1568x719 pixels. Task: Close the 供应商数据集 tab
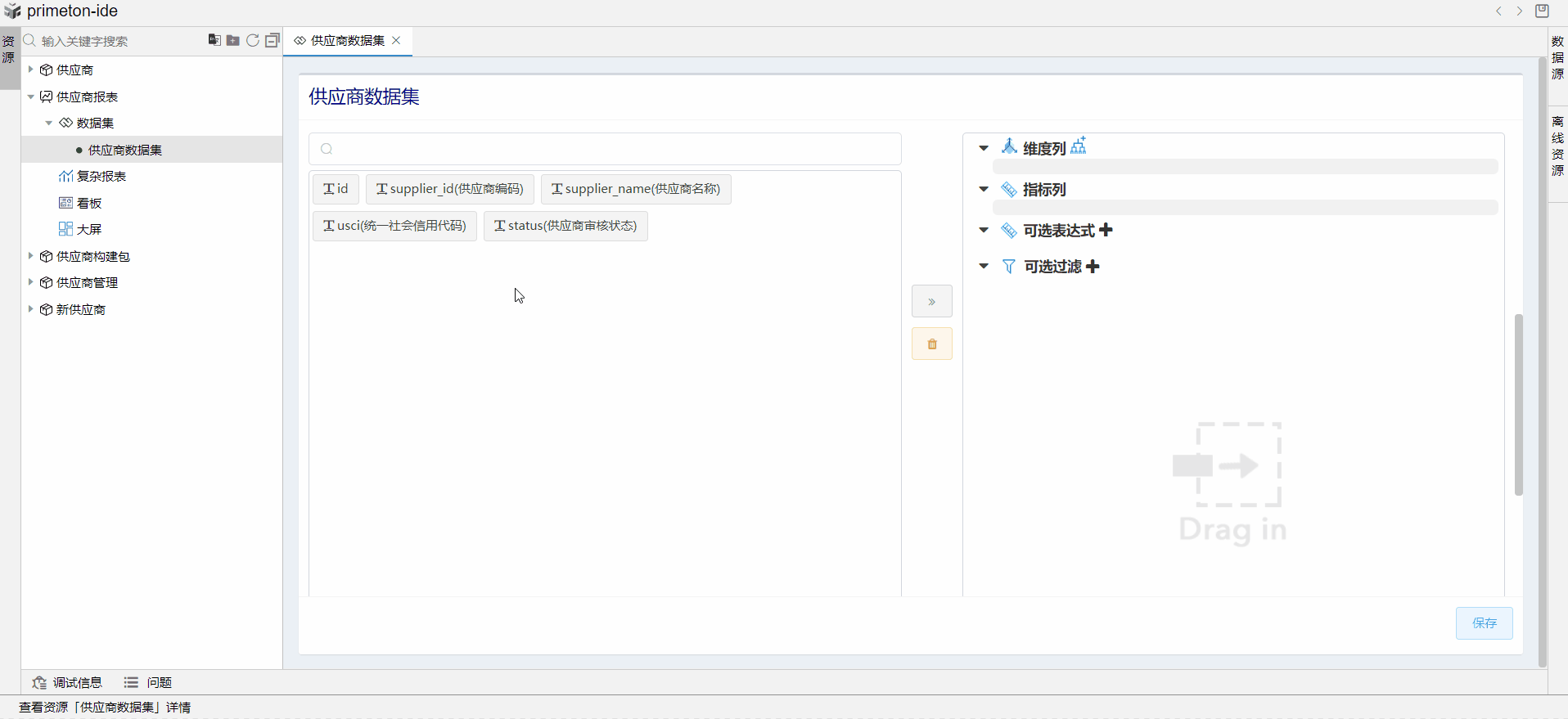pyautogui.click(x=396, y=40)
